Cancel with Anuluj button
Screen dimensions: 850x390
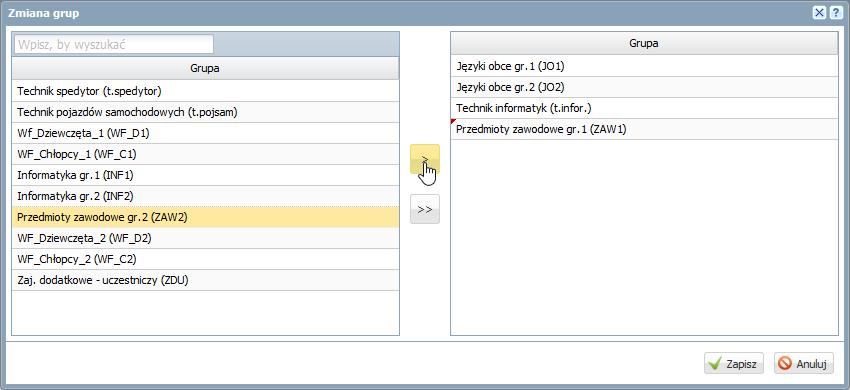click(803, 363)
